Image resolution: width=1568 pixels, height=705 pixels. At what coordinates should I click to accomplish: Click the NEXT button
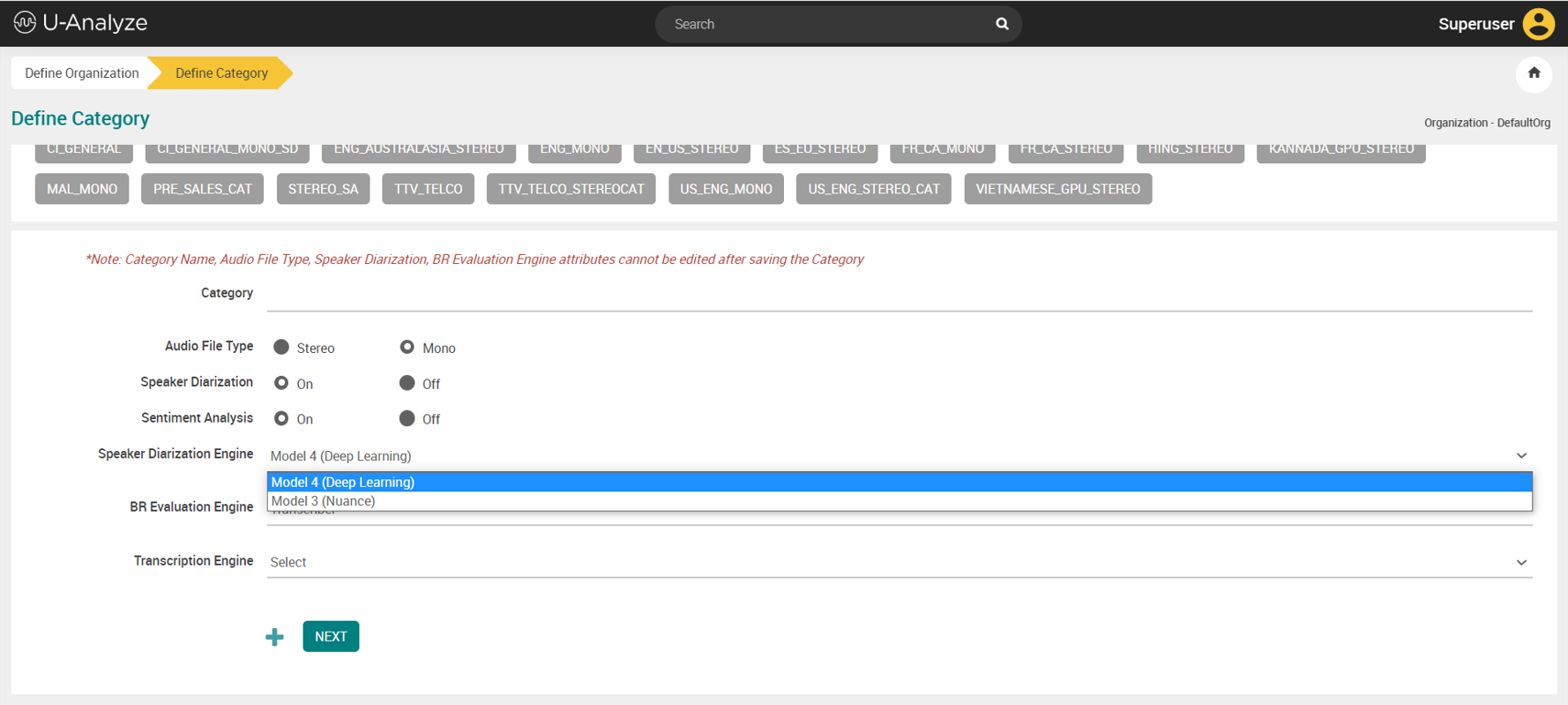coord(331,636)
